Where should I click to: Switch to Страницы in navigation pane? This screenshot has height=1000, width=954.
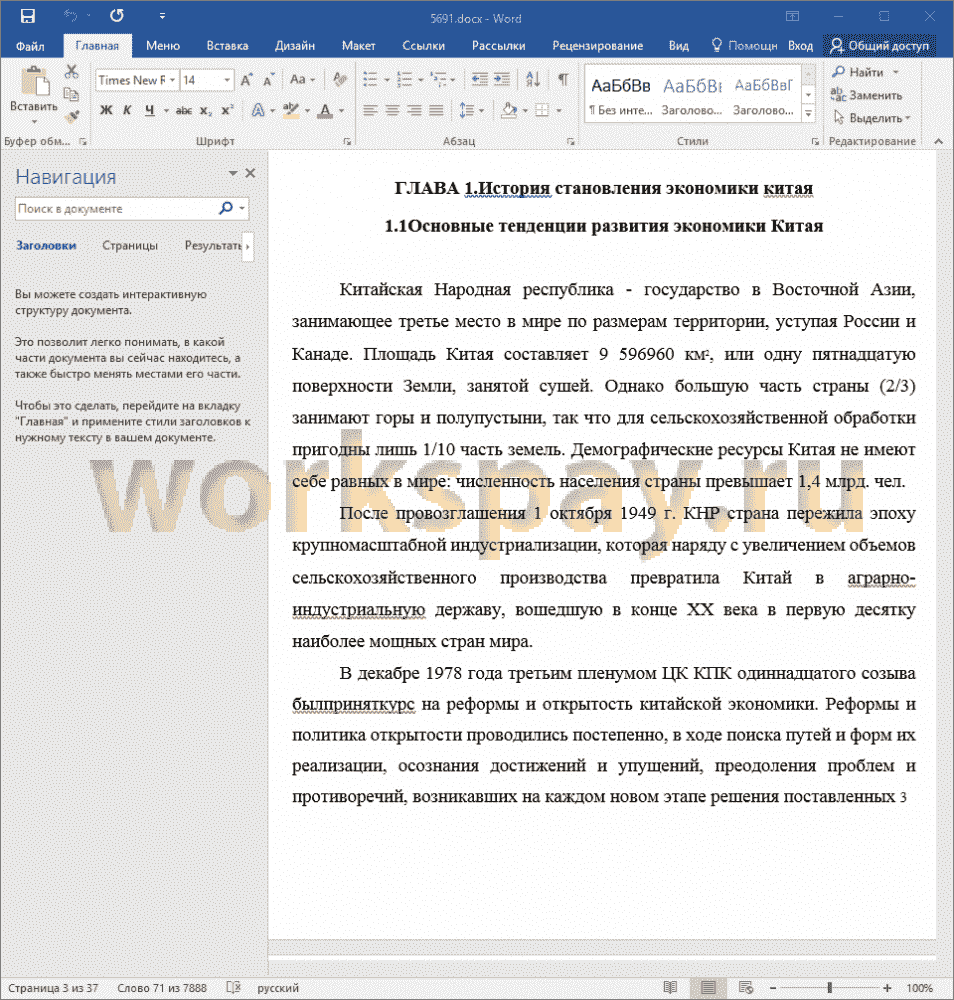tap(130, 246)
